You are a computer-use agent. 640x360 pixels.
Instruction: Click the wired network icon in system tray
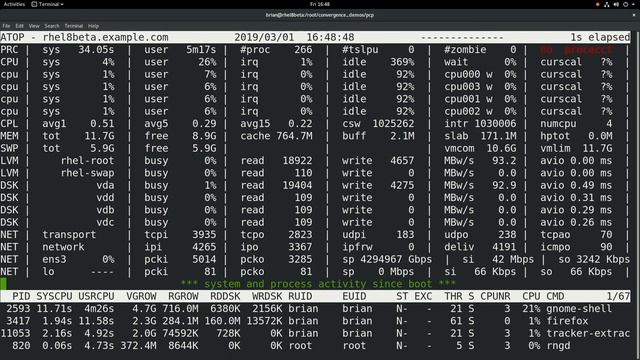point(607,4)
